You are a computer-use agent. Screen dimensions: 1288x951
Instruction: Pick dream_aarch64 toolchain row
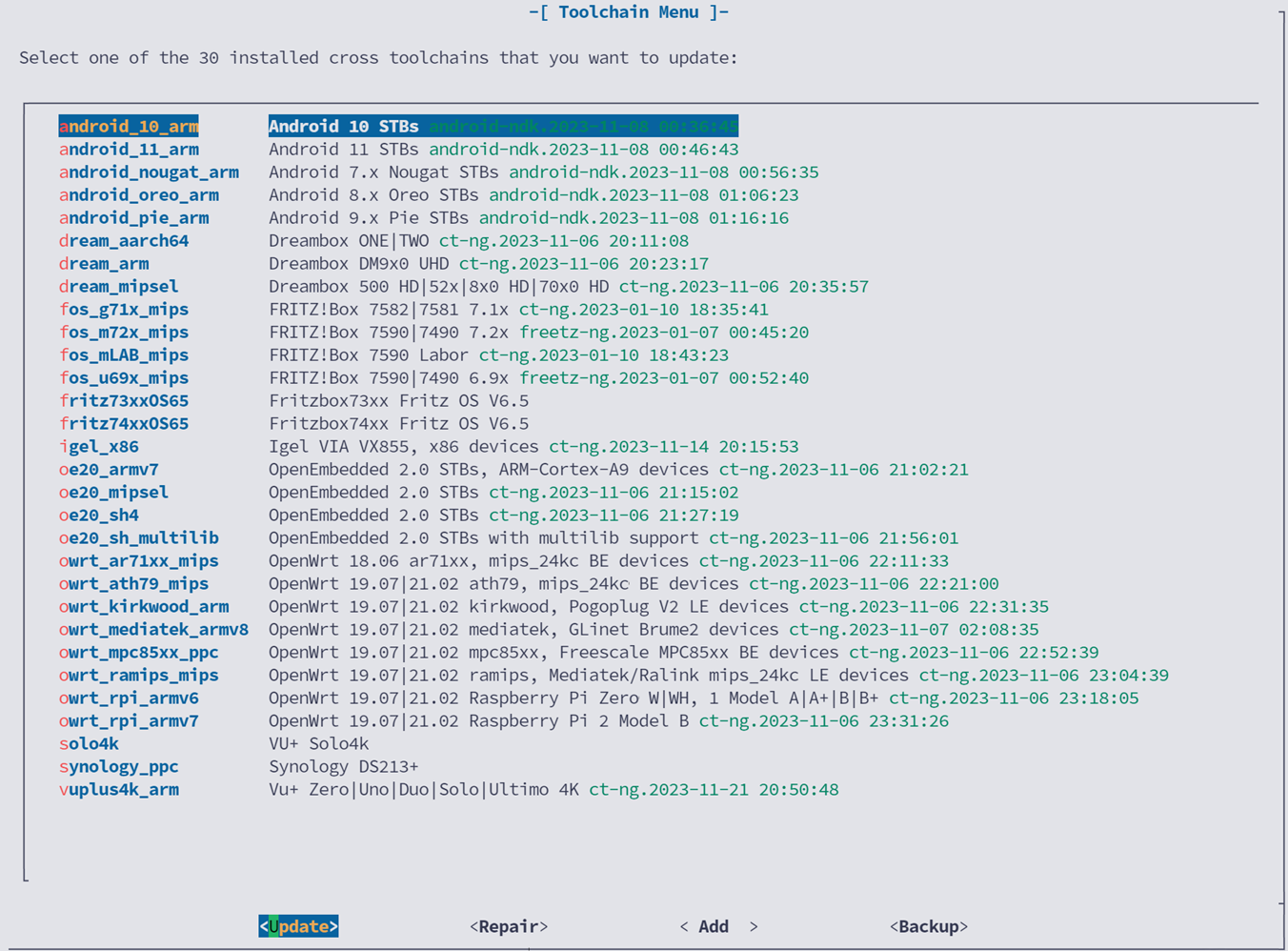coord(124,240)
